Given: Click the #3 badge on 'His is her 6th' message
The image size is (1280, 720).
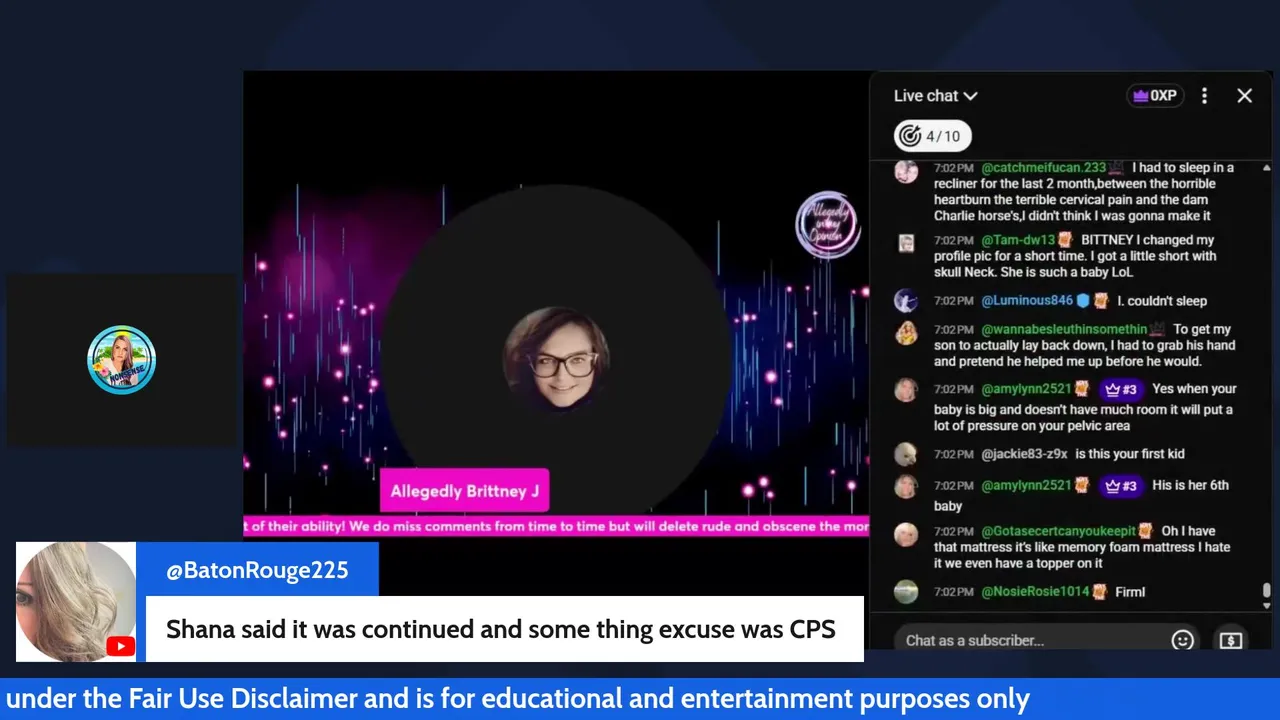Looking at the screenshot, I should (1121, 486).
